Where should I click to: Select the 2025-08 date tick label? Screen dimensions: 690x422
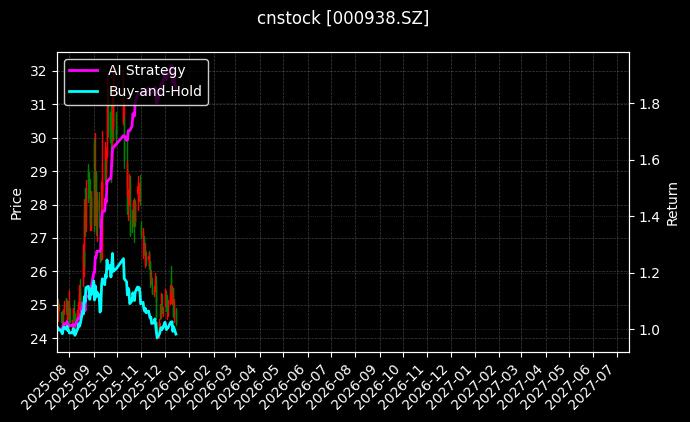[x=50, y=386]
